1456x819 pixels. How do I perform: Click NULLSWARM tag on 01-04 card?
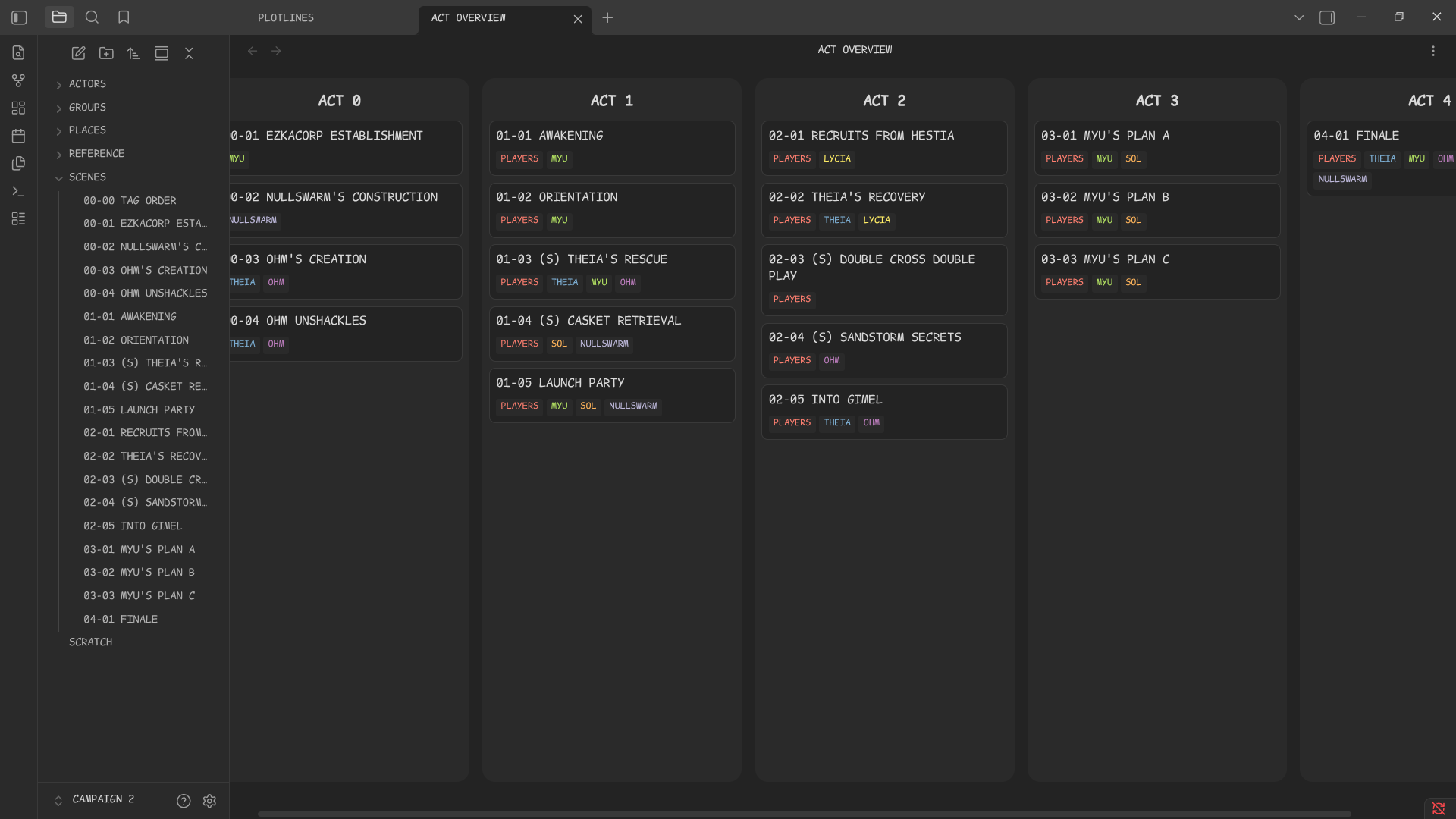coord(604,344)
